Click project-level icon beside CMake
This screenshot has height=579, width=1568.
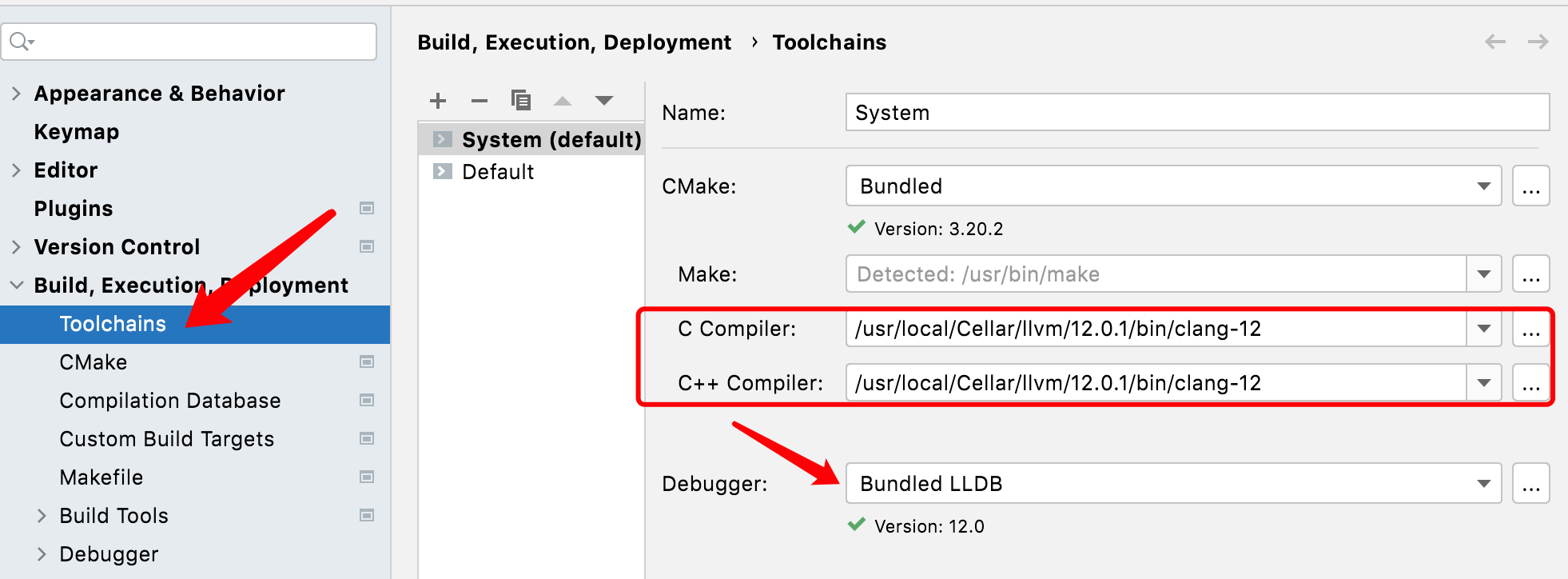(x=367, y=362)
